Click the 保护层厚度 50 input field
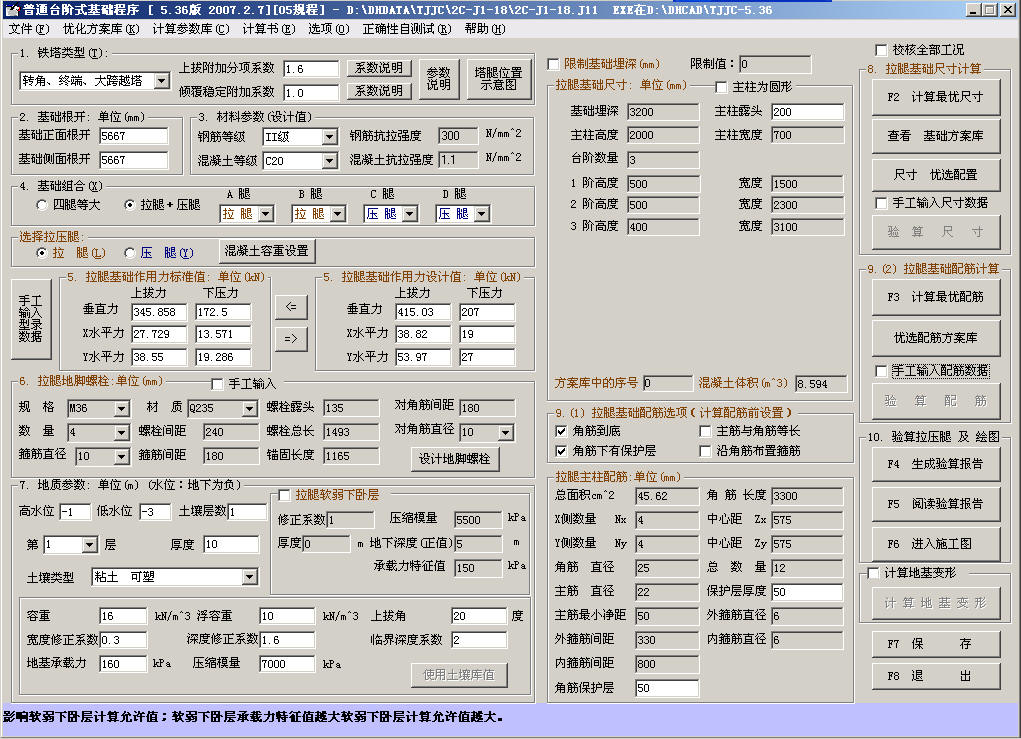1021x739 pixels. point(807,592)
